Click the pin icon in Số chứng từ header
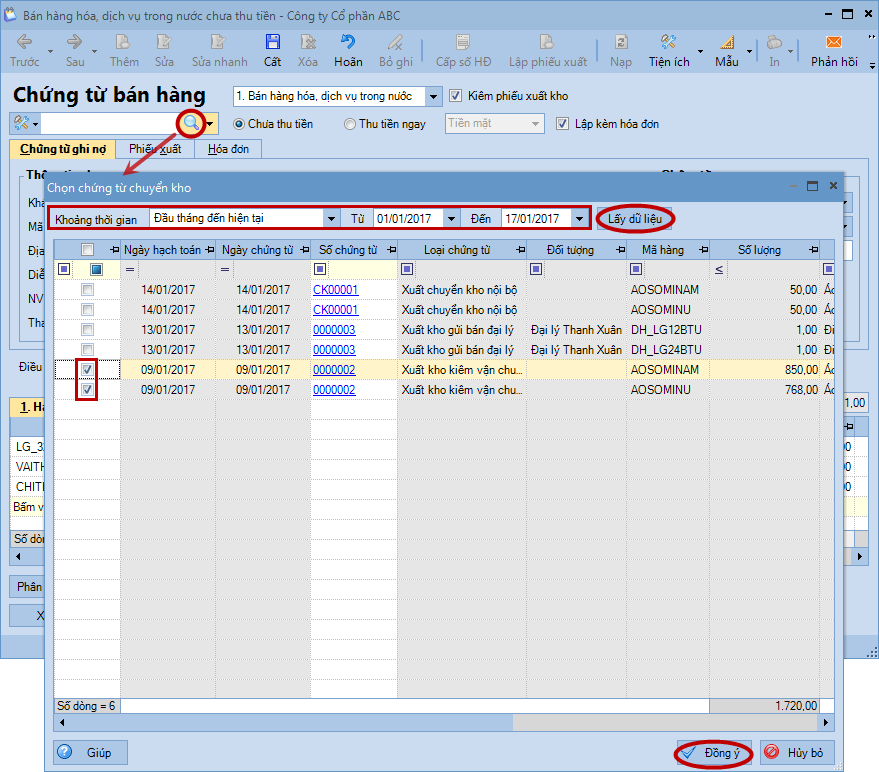 (x=391, y=250)
